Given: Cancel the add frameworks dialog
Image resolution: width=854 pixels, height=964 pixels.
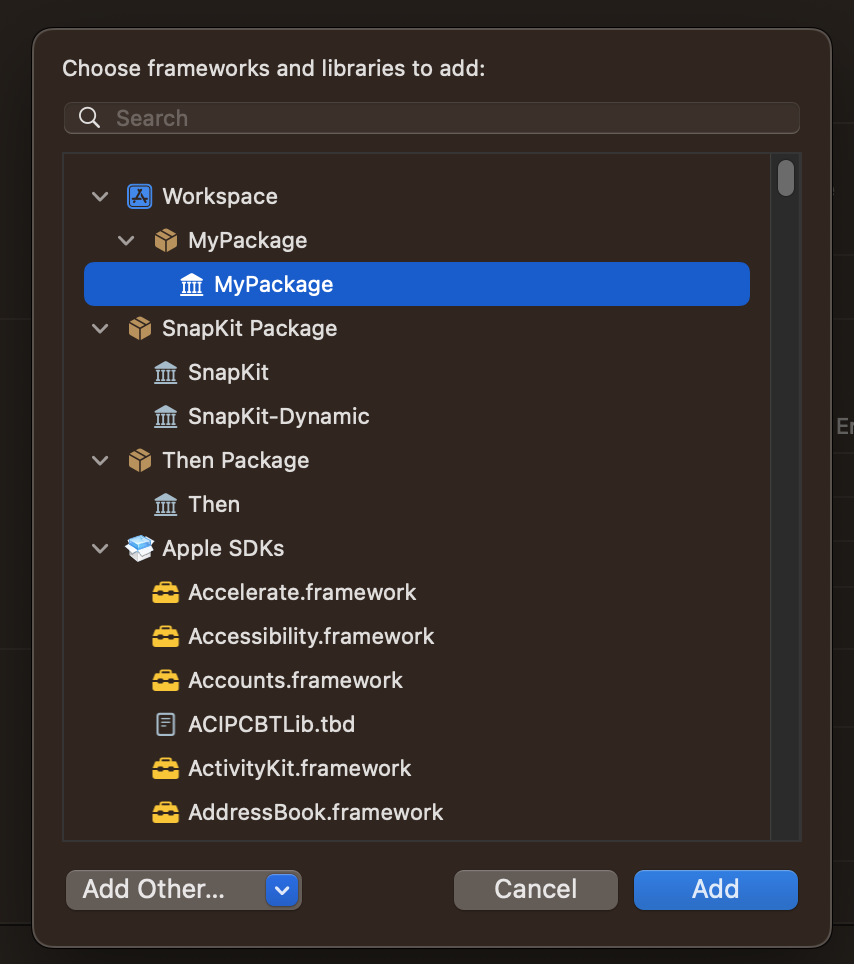Looking at the screenshot, I should (536, 890).
